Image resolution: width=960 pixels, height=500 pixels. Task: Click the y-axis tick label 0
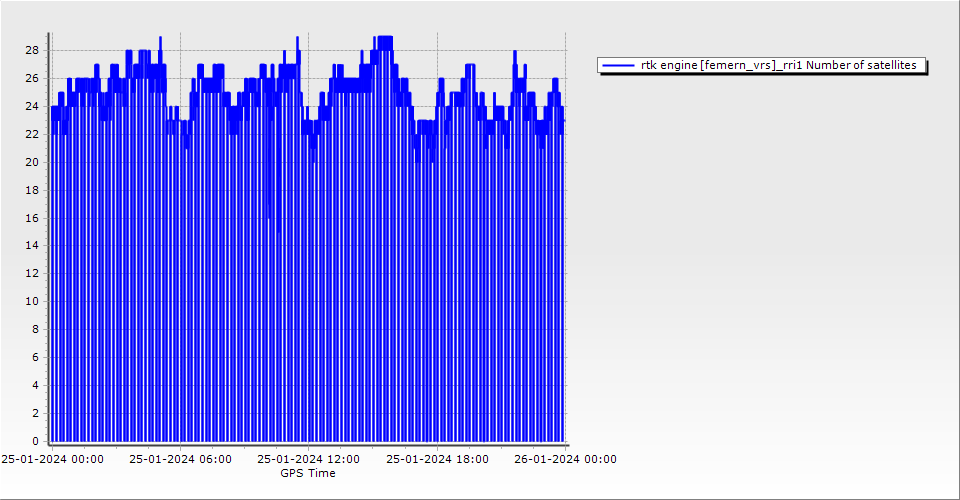click(x=35, y=441)
